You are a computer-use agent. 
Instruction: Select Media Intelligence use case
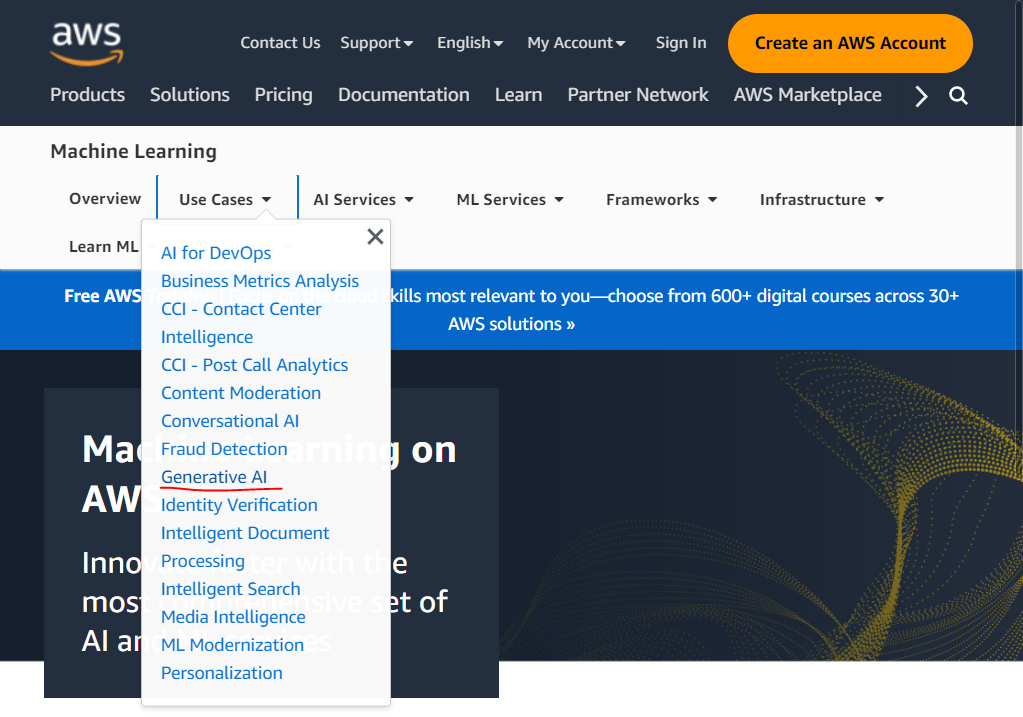[233, 617]
